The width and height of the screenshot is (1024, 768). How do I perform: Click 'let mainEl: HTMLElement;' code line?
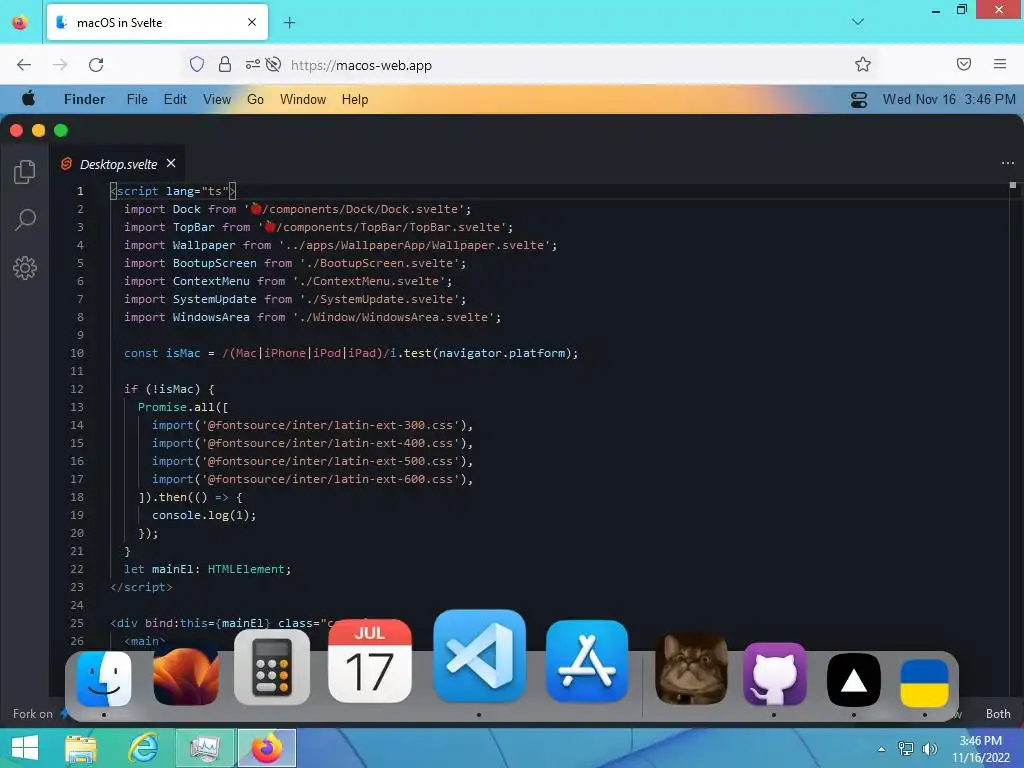pos(207,569)
